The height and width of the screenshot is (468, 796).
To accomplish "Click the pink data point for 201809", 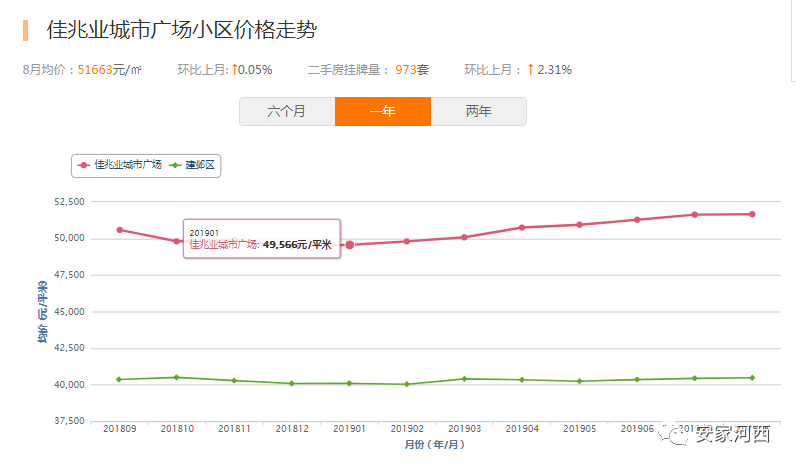I will [x=120, y=230].
